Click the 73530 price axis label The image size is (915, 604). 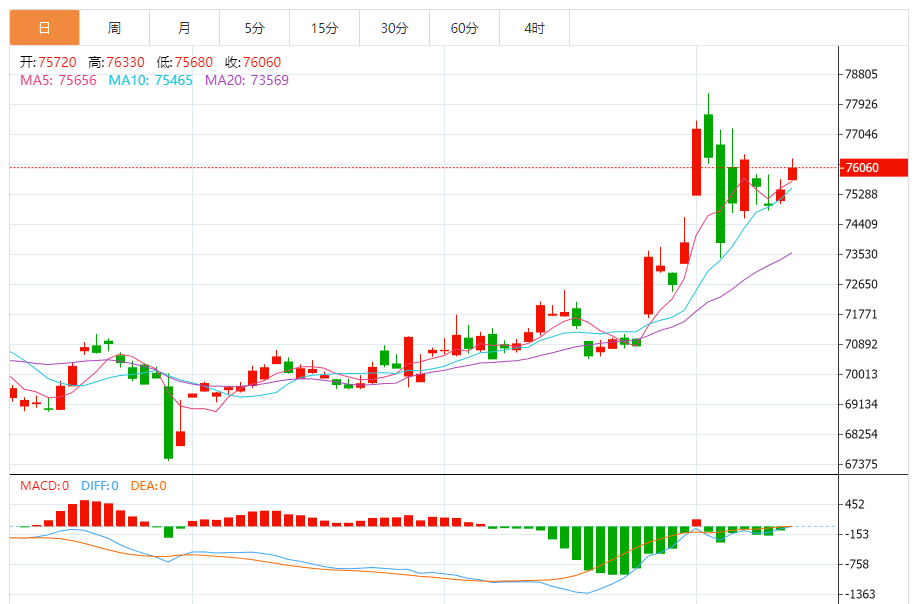coord(861,254)
